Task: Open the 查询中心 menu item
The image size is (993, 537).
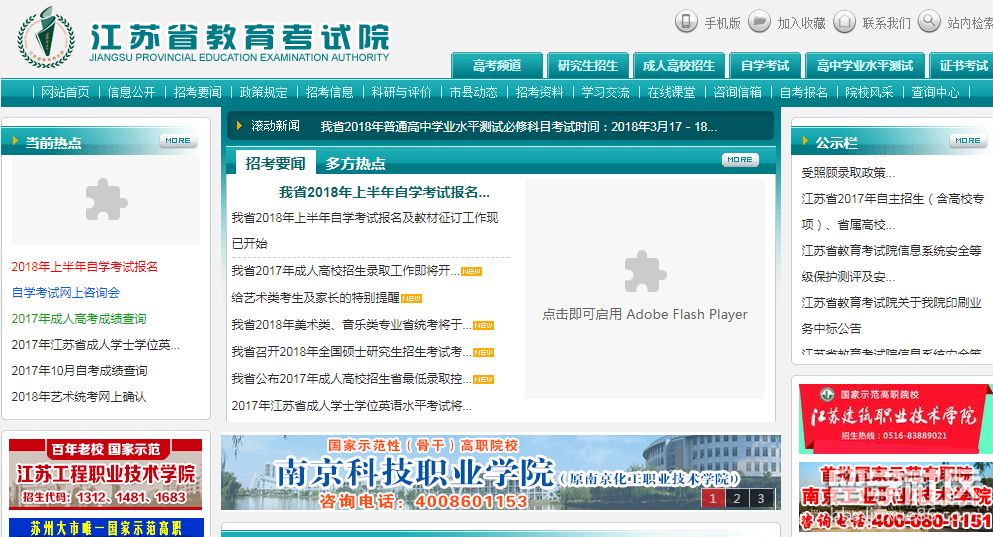Action: click(935, 92)
